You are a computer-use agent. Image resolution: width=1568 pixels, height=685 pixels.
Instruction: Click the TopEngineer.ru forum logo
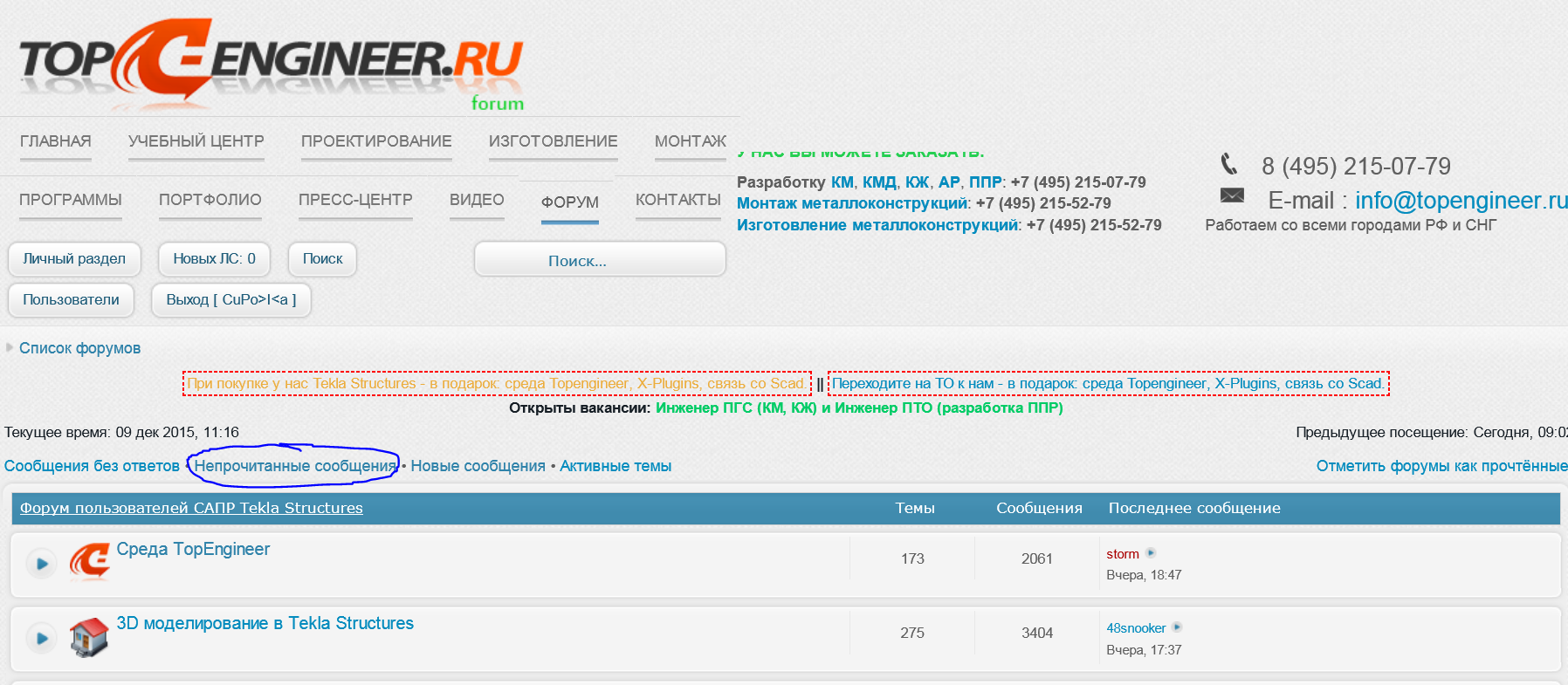click(x=271, y=61)
